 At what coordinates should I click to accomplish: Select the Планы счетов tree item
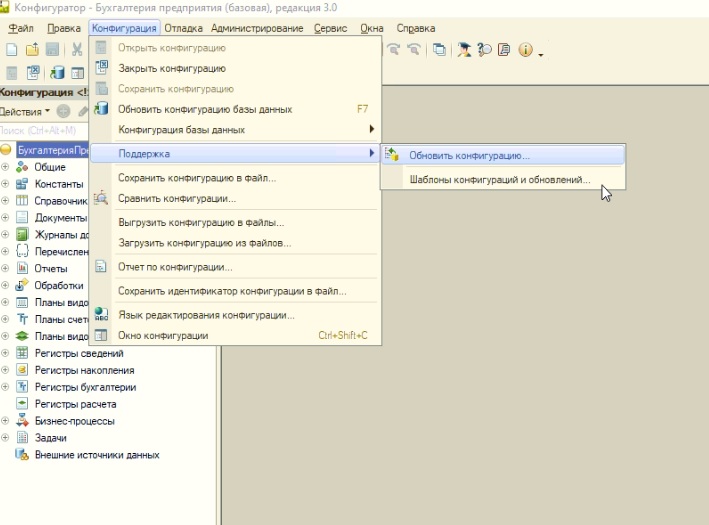(x=61, y=319)
